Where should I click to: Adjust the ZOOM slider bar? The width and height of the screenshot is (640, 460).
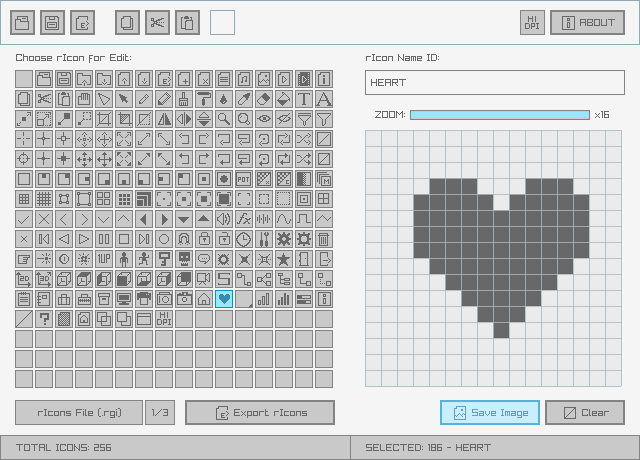pos(500,115)
